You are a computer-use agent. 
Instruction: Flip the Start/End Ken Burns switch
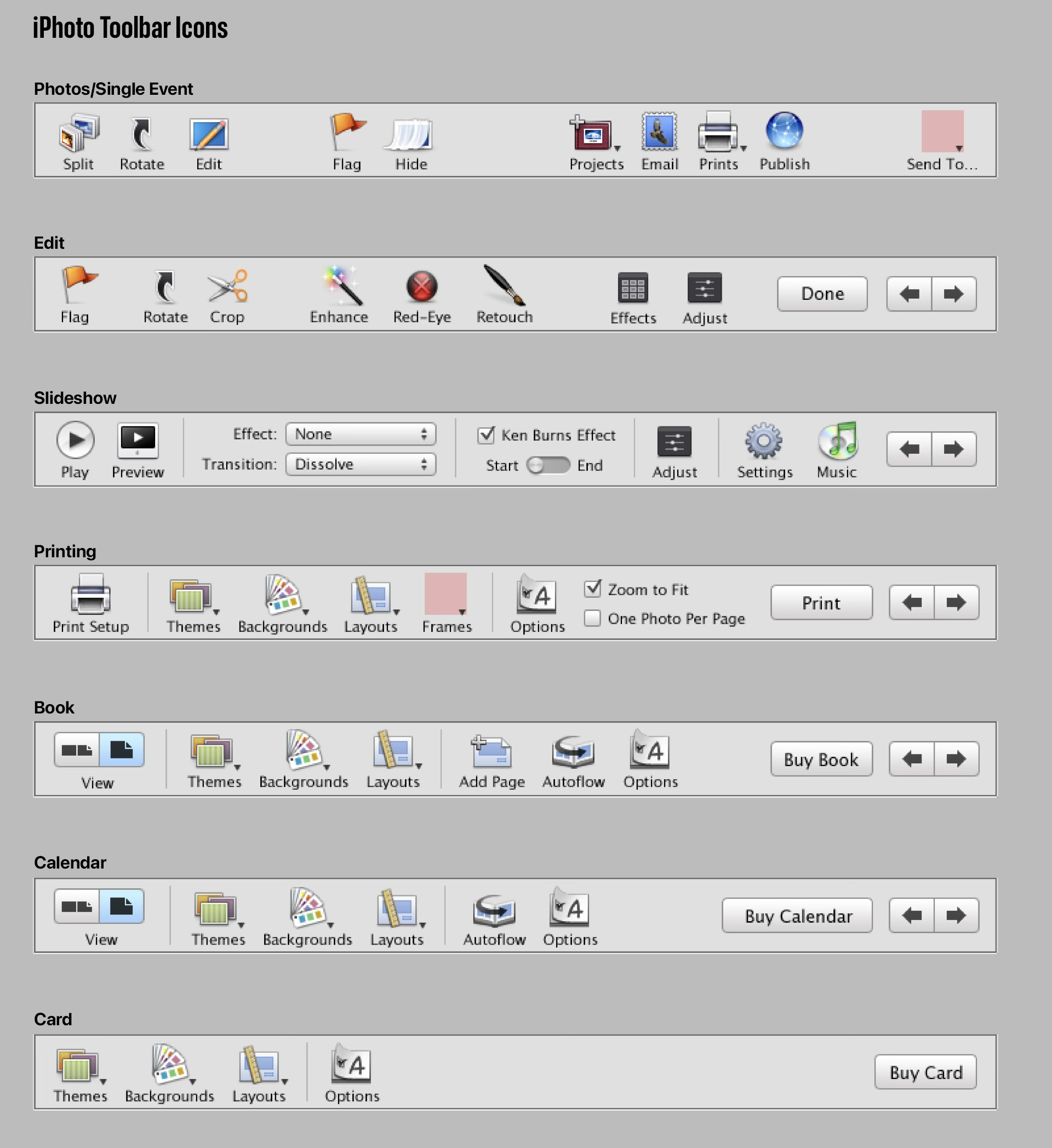[x=548, y=465]
